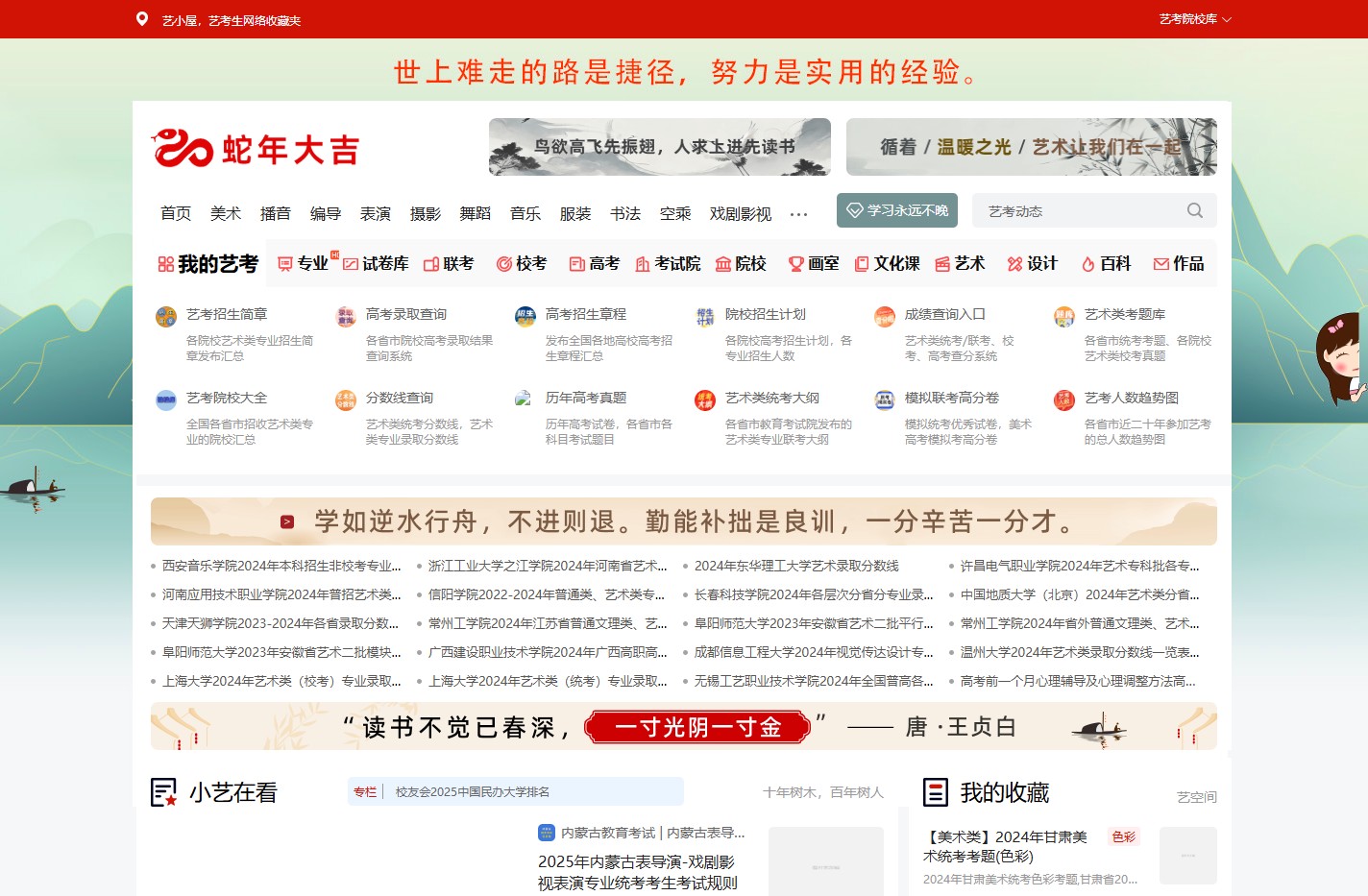
Task: Select the 文化课 tab
Action: (x=888, y=263)
